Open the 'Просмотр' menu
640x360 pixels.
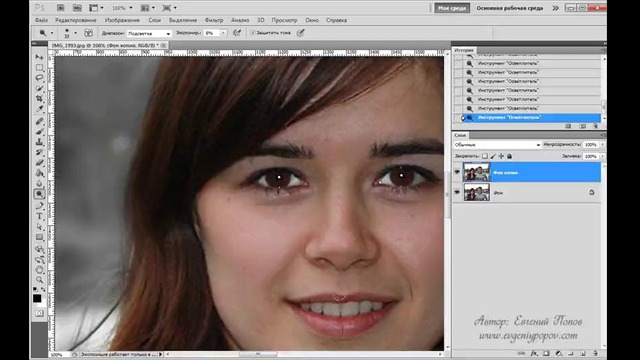click(284, 20)
